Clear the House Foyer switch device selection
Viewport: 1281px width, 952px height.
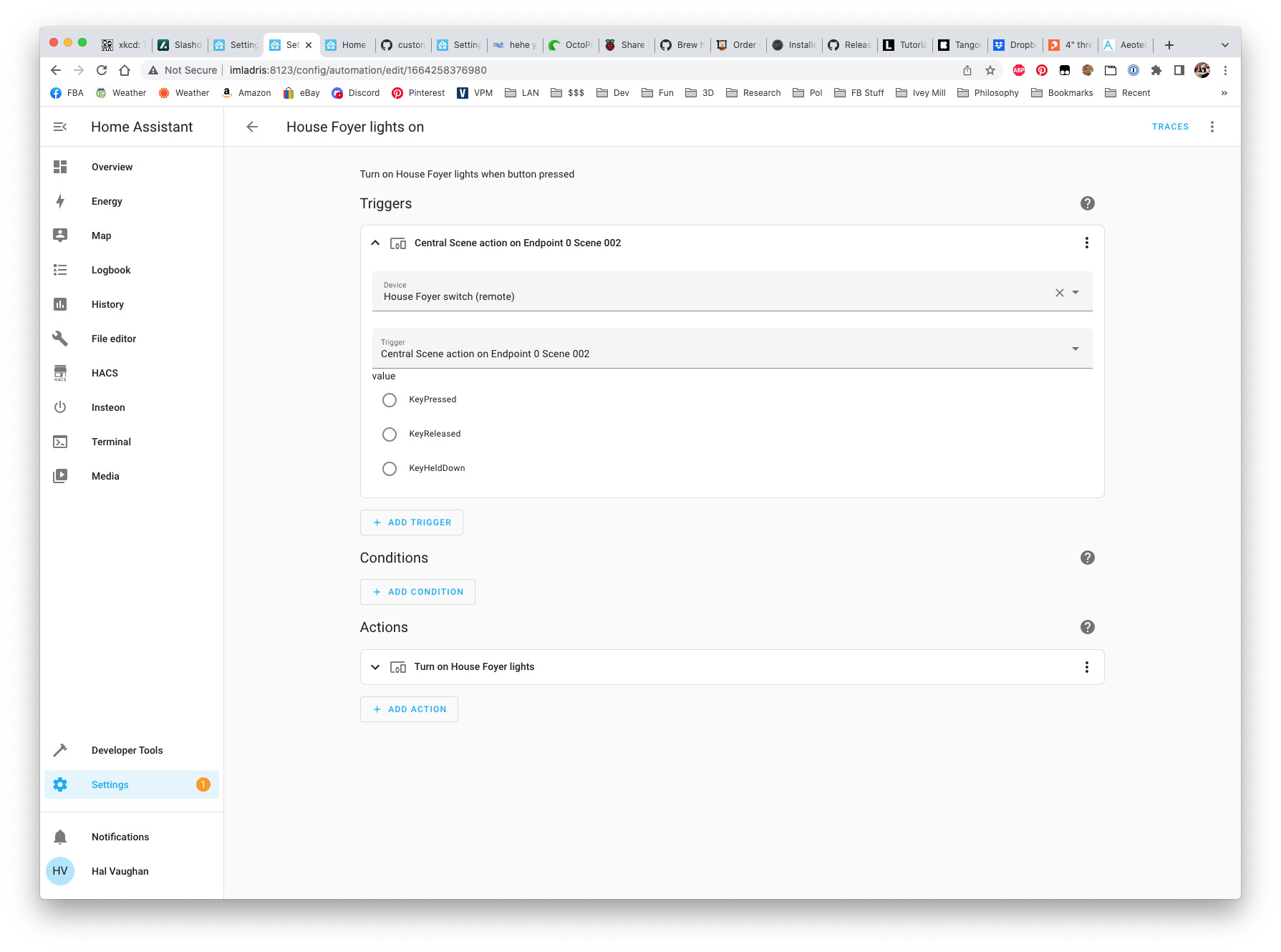pos(1059,292)
